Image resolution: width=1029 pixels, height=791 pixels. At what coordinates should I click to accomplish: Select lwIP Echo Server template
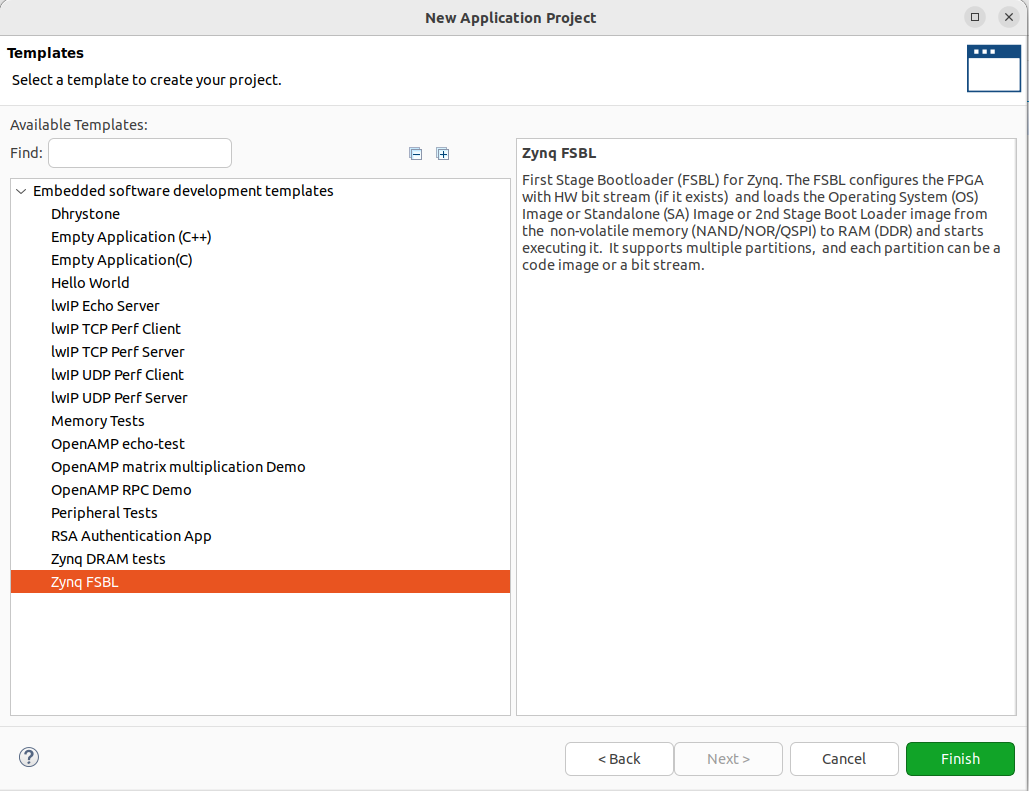pyautogui.click(x=106, y=306)
